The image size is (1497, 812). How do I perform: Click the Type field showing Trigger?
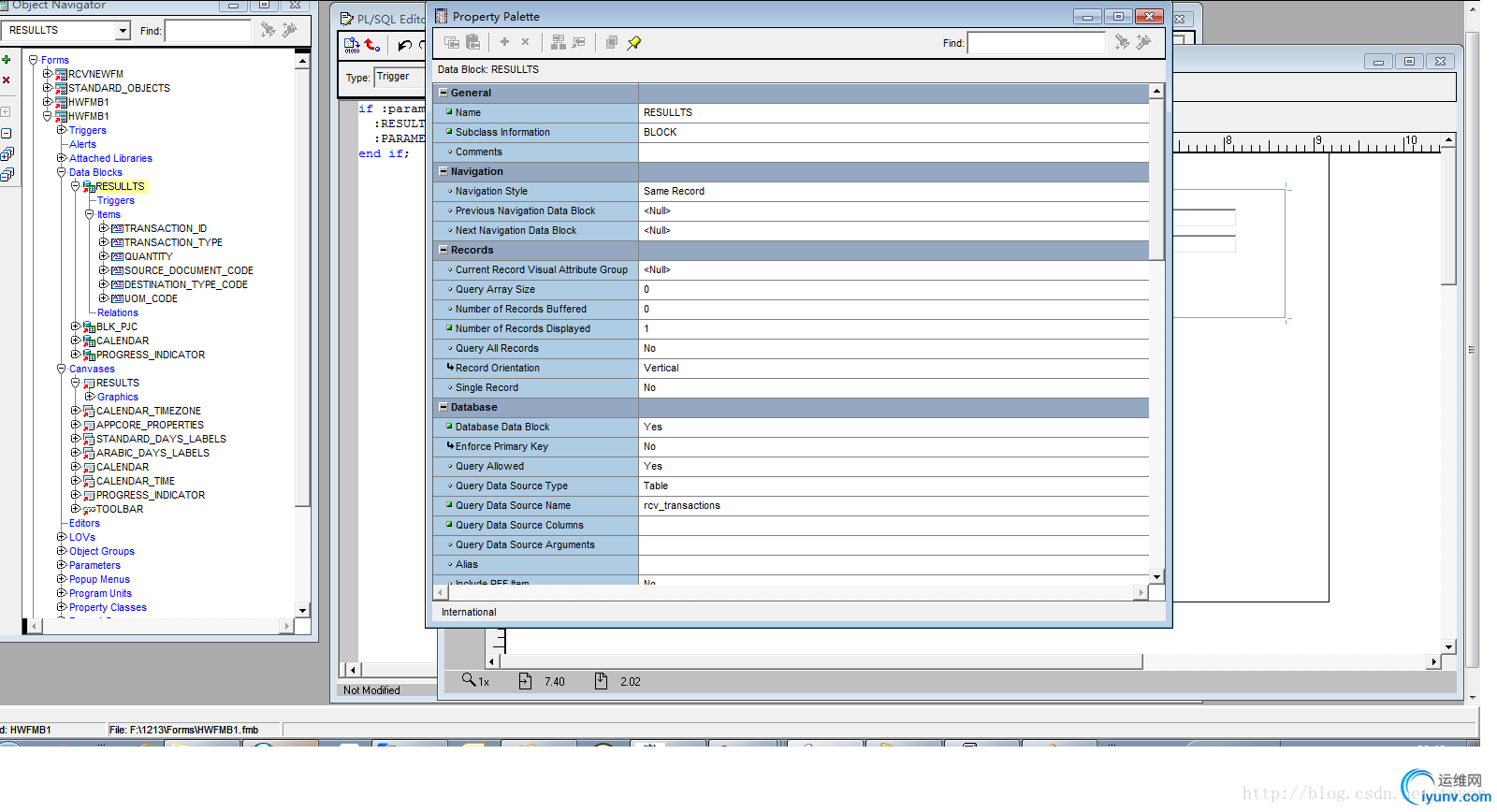(400, 78)
